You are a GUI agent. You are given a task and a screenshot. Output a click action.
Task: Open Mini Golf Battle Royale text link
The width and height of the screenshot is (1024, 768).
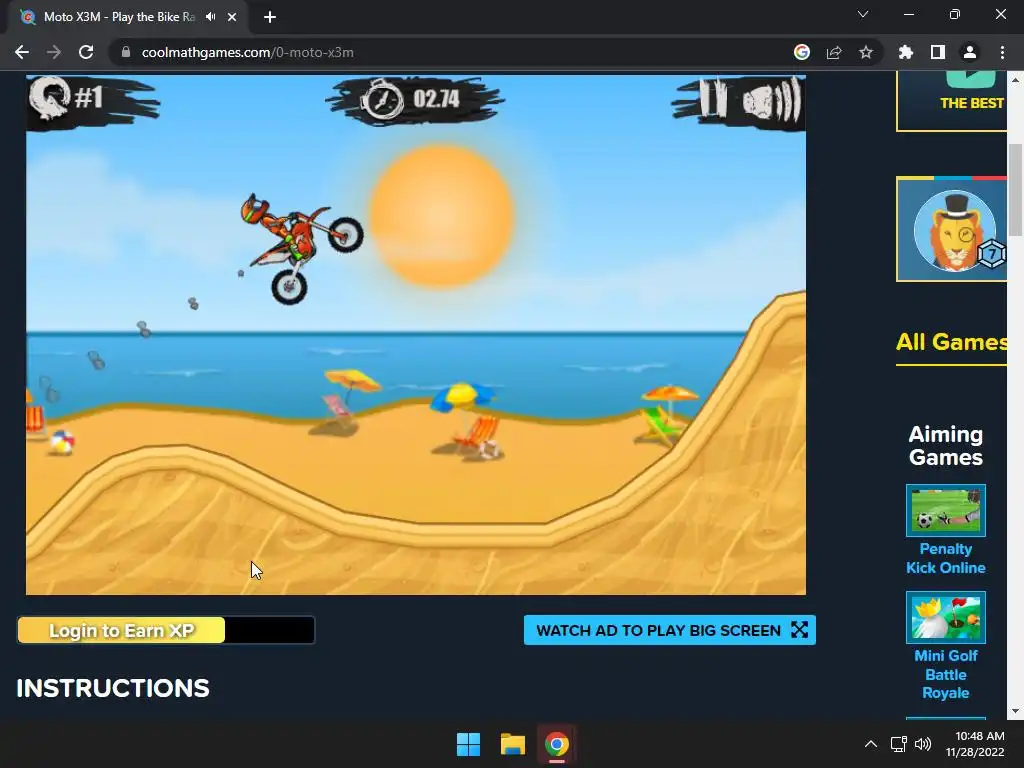point(946,674)
